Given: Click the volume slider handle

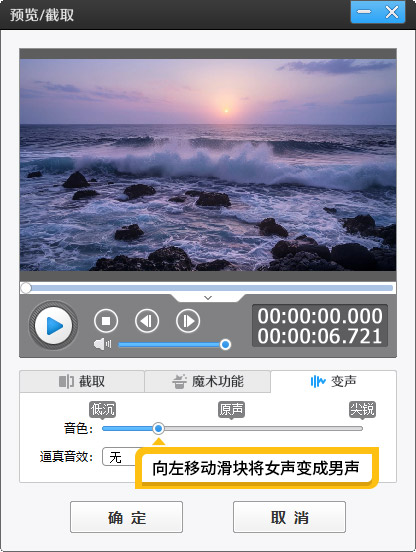Looking at the screenshot, I should (225, 344).
